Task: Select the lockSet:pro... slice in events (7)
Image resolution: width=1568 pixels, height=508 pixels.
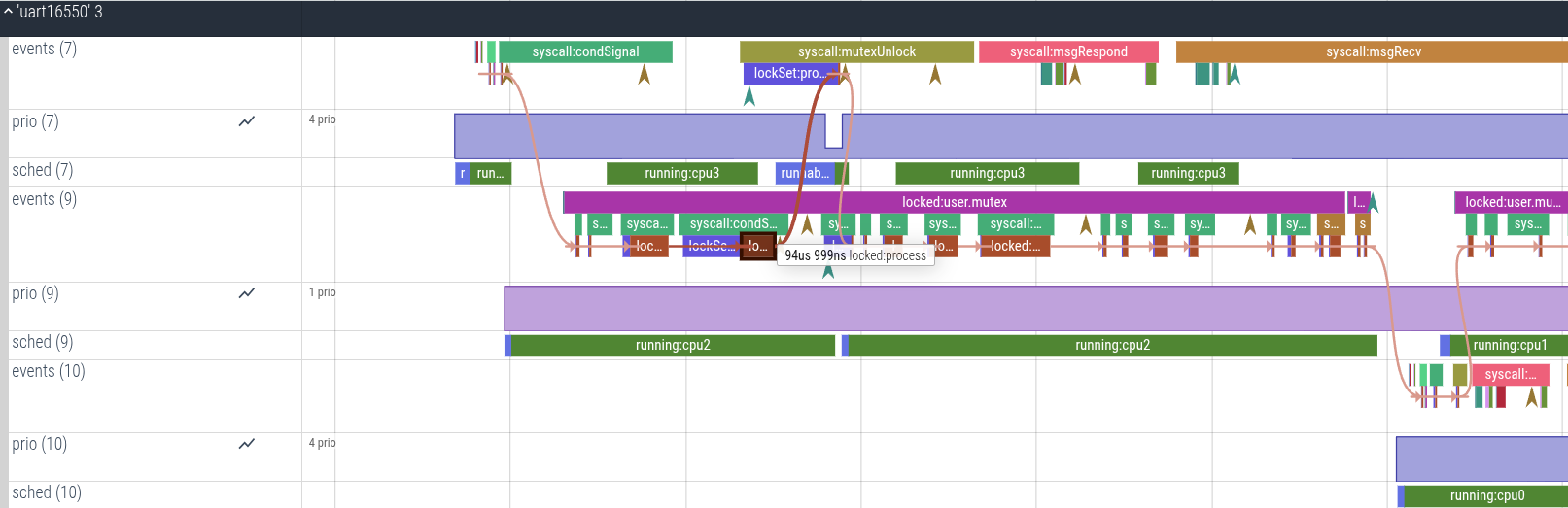Action: point(789,73)
